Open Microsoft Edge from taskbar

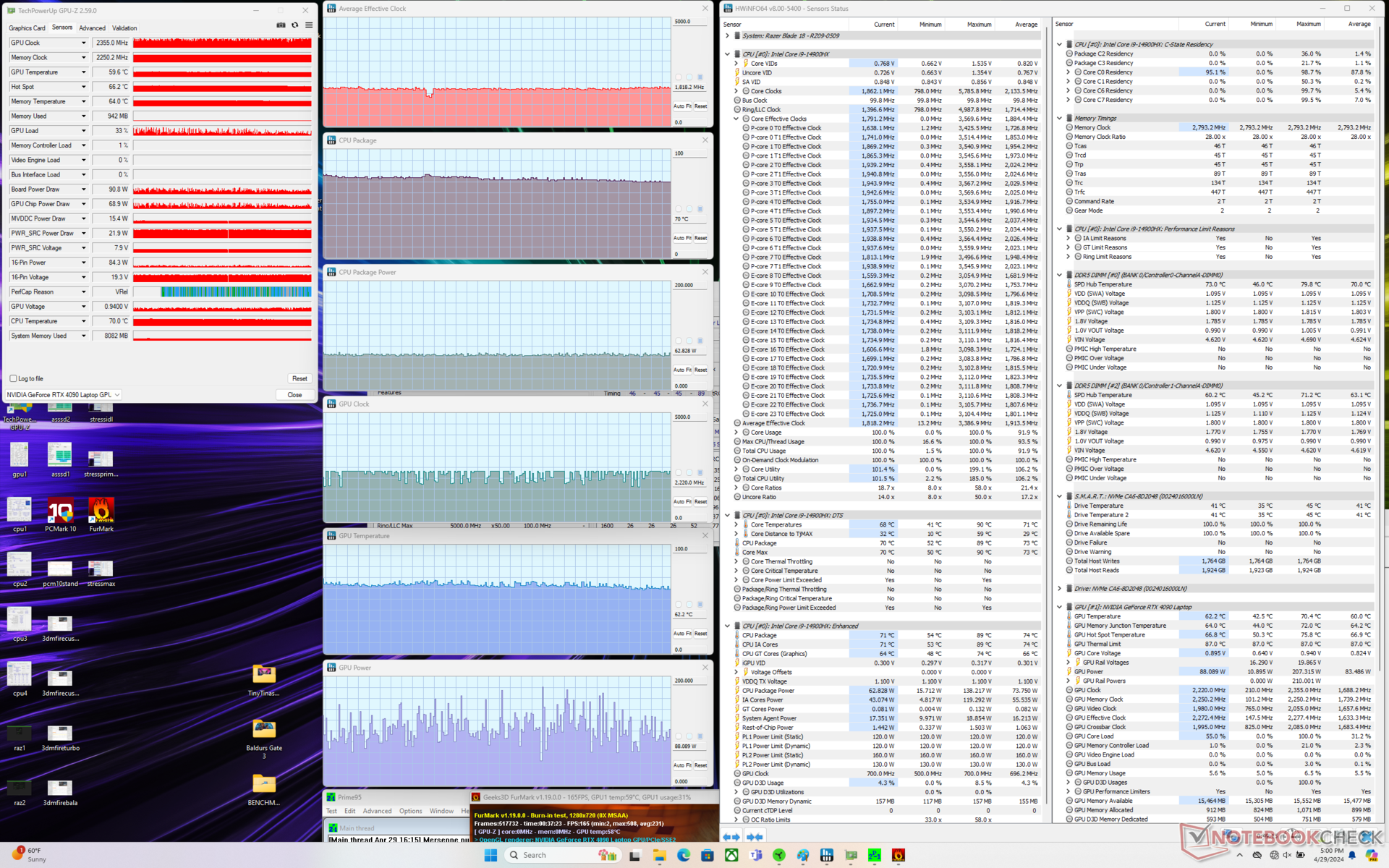[x=684, y=855]
